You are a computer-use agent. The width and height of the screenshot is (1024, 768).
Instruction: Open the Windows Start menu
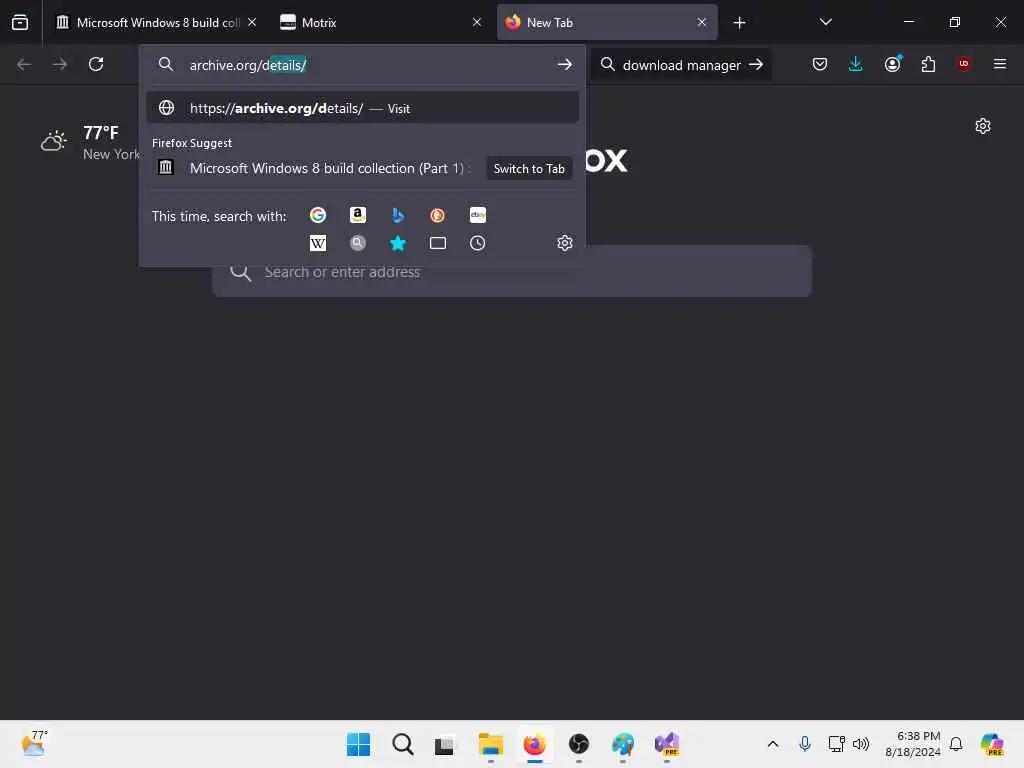[359, 744]
